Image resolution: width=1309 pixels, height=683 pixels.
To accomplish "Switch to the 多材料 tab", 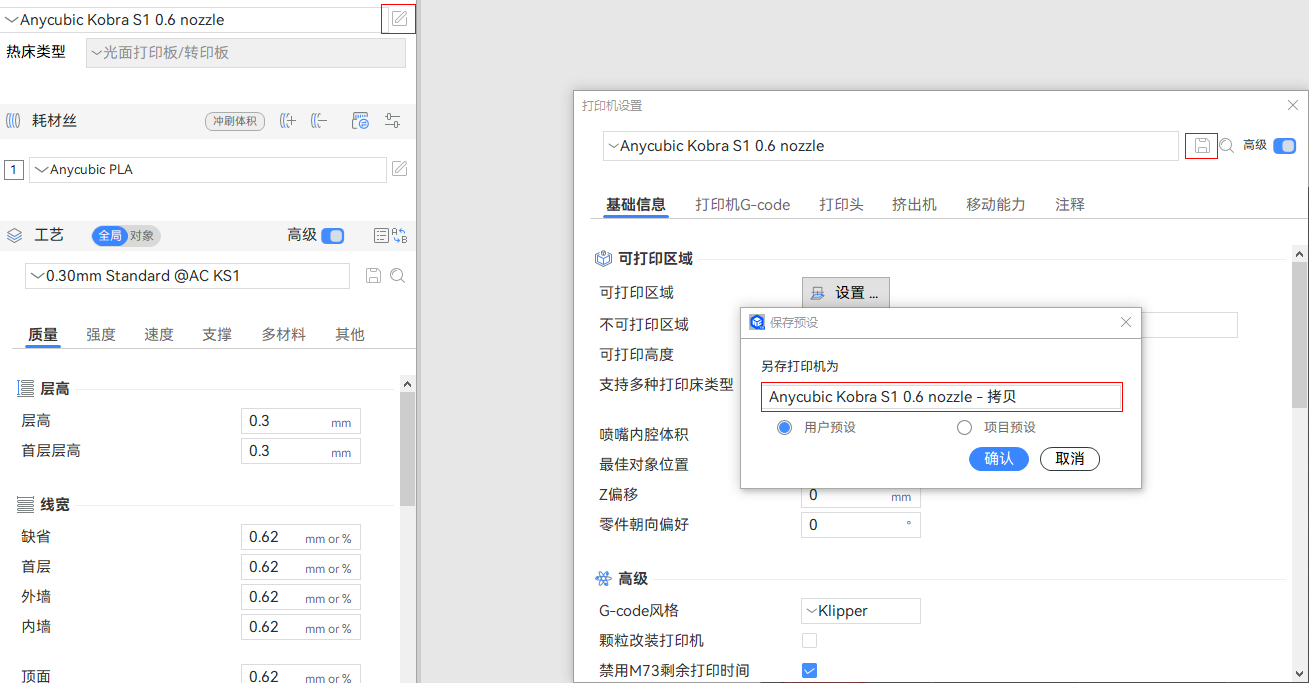I will coord(284,335).
